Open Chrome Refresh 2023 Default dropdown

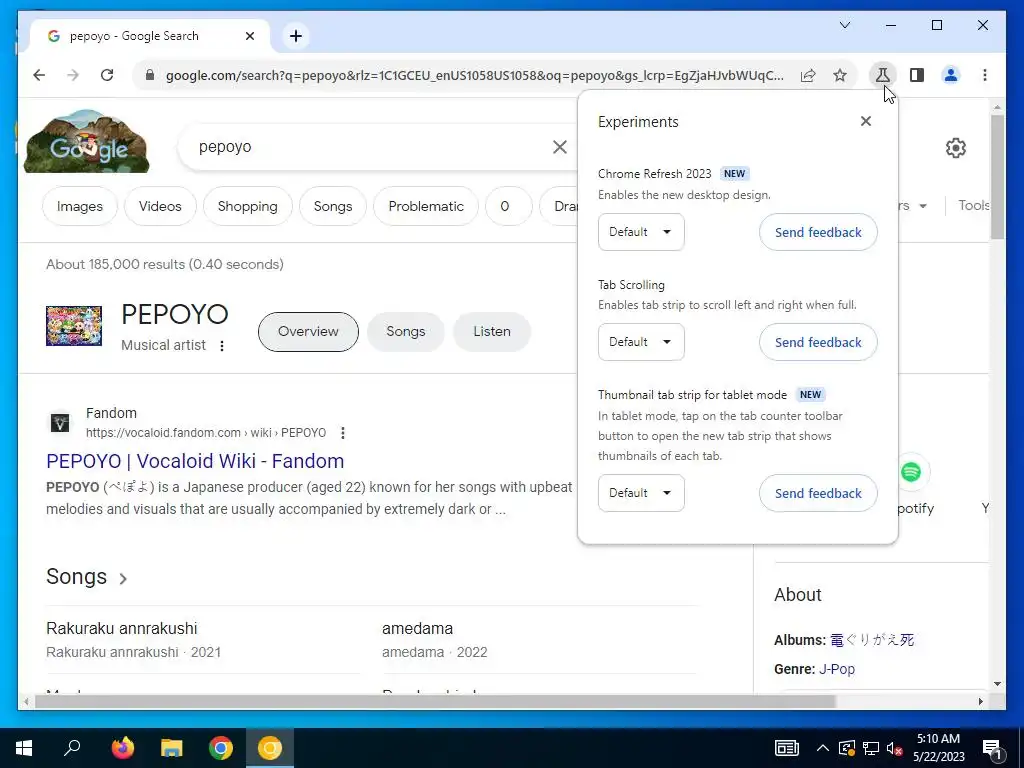[x=641, y=232]
